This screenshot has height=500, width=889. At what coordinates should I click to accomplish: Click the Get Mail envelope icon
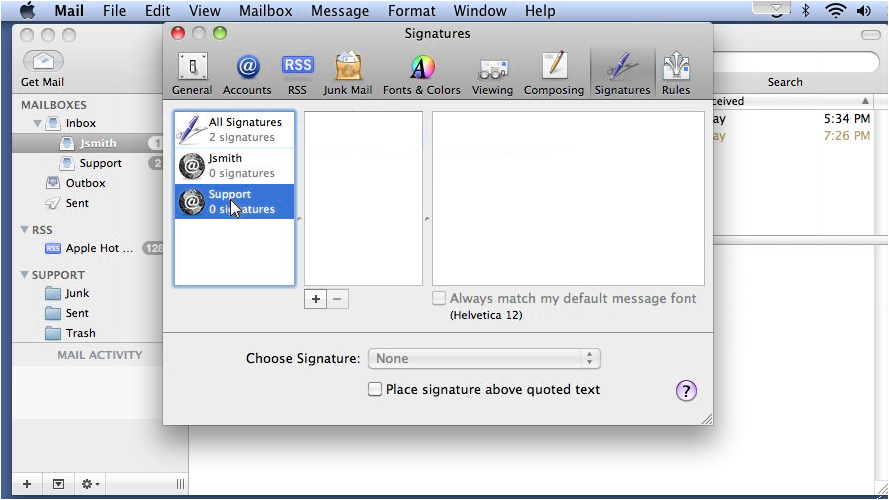[x=43, y=61]
